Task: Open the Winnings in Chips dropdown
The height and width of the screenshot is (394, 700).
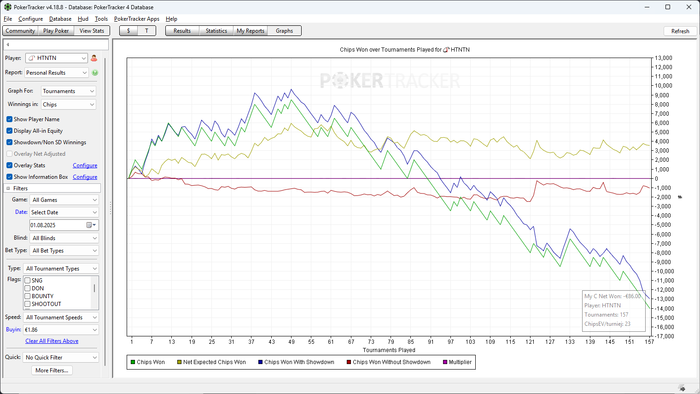Action: [69, 104]
